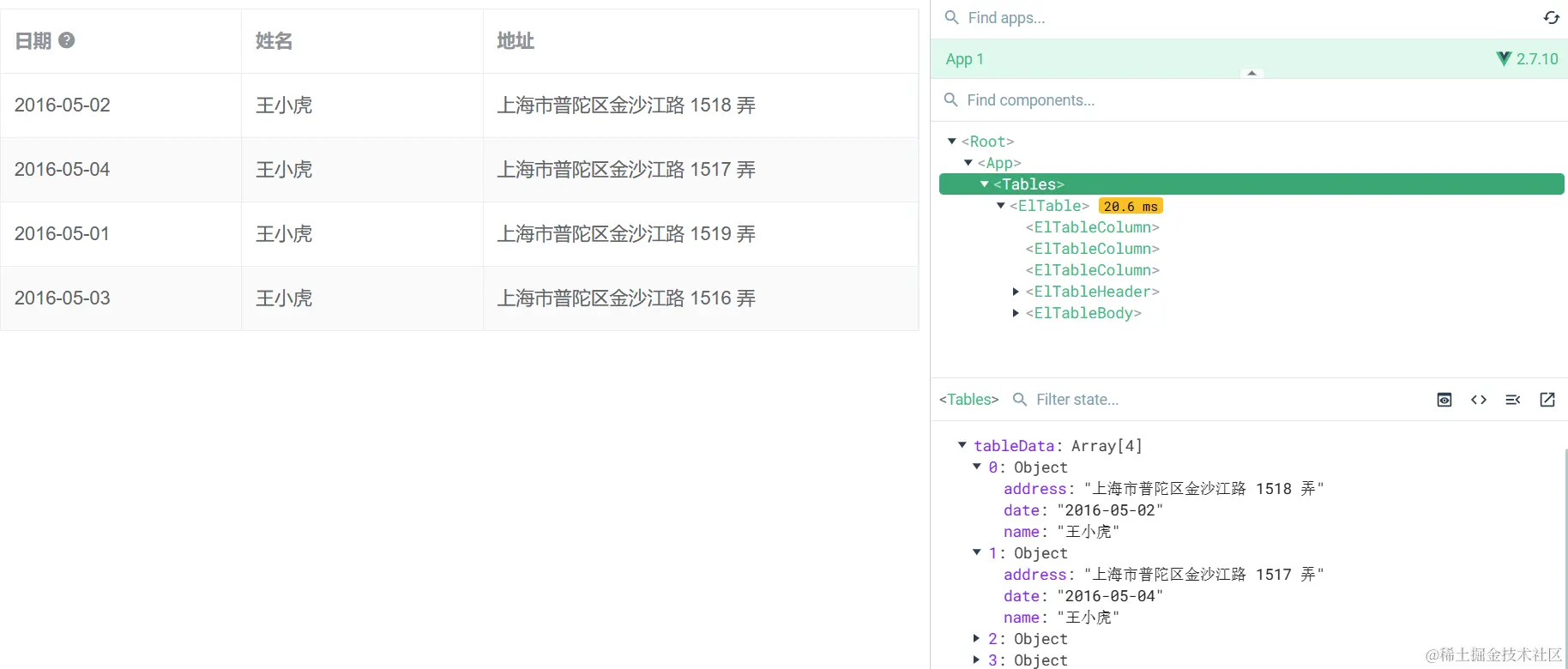This screenshot has width=1568, height=669.
Task: Click the <Tables> label in state panel
Action: click(969, 400)
